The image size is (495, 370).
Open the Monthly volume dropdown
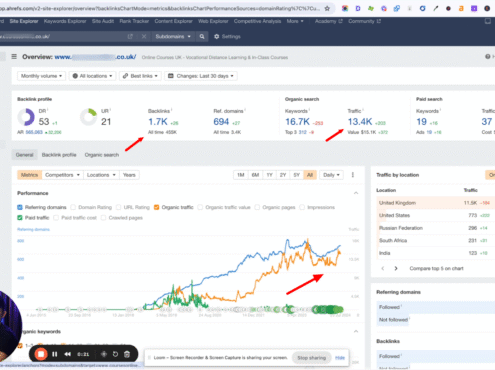click(41, 76)
